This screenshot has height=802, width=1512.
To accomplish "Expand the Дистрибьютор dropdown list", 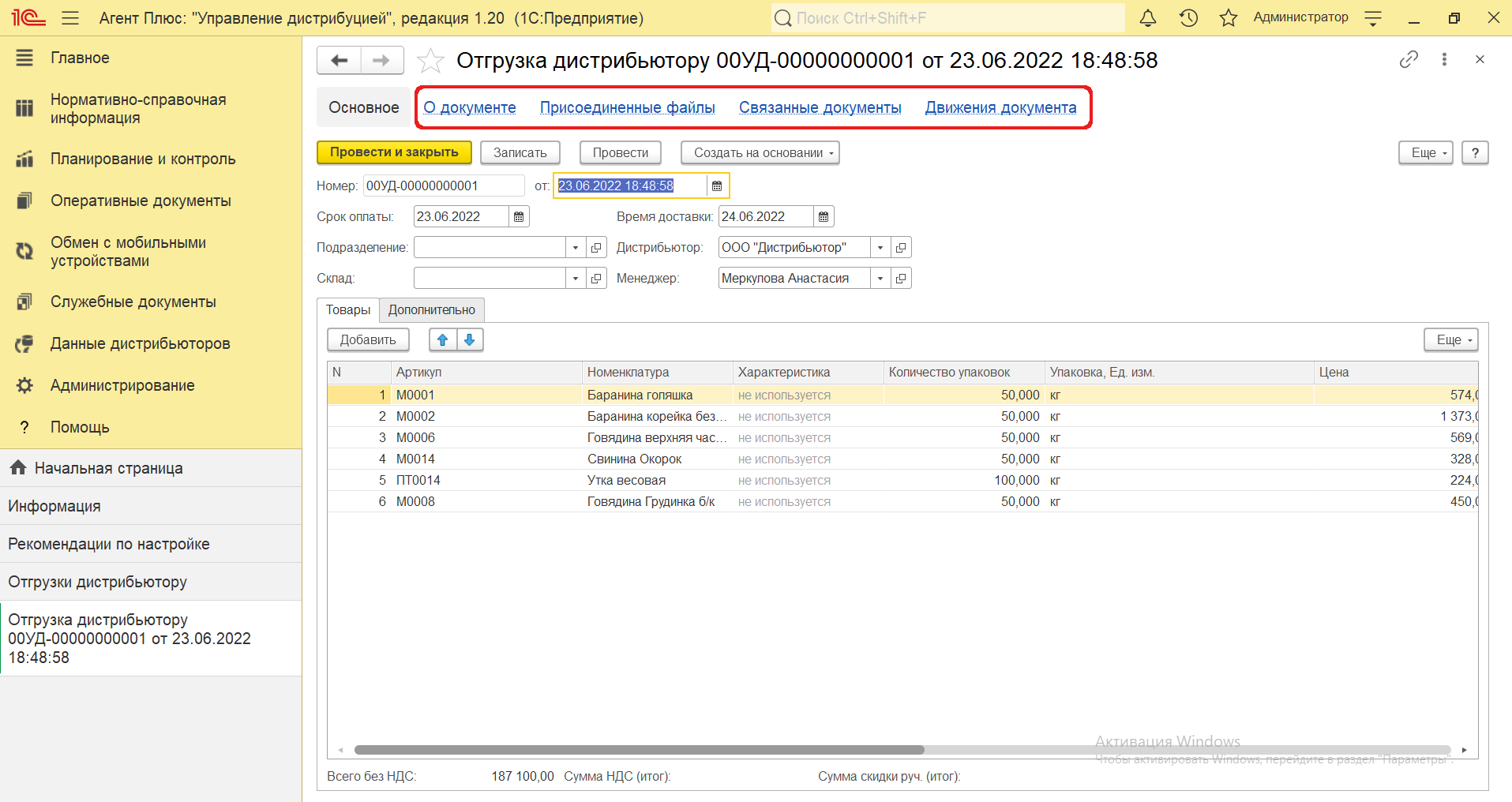I will [880, 247].
